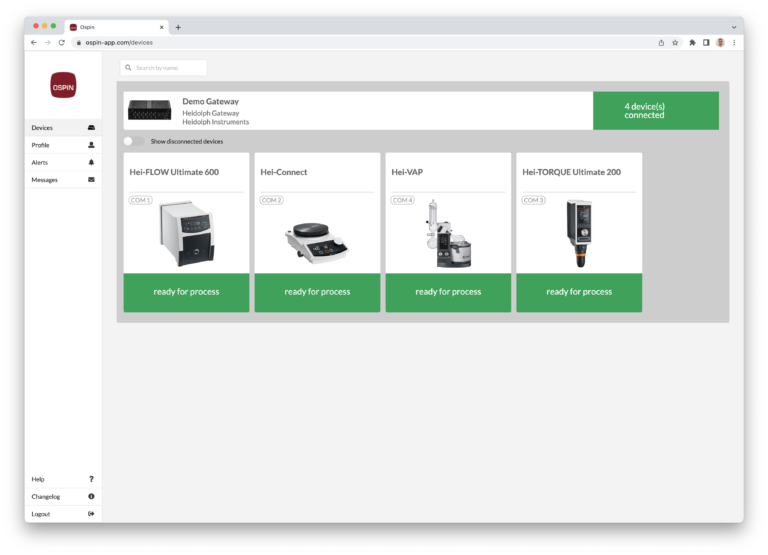Click the Heidolph Instruments subtitle text
The width and height of the screenshot is (768, 555).
pos(216,122)
